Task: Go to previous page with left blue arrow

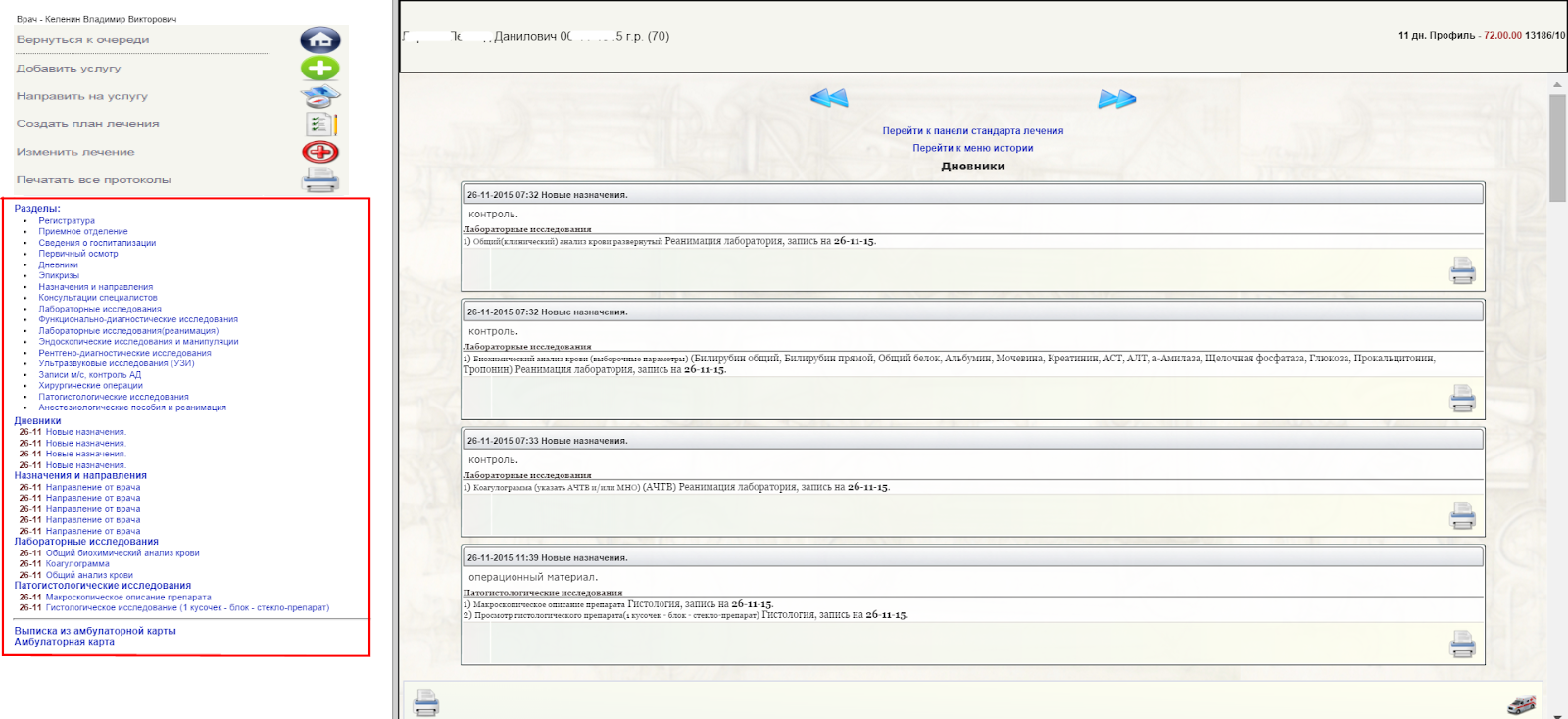Action: (x=829, y=98)
